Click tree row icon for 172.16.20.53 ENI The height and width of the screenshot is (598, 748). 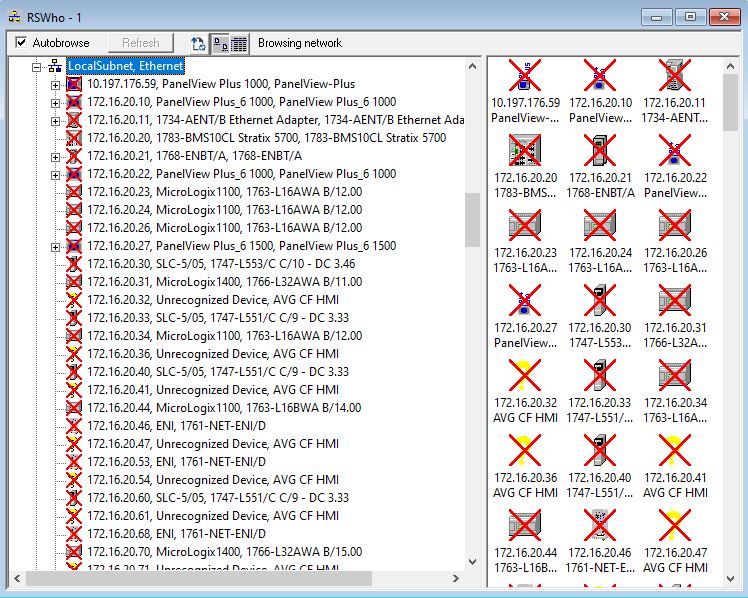[x=73, y=462]
